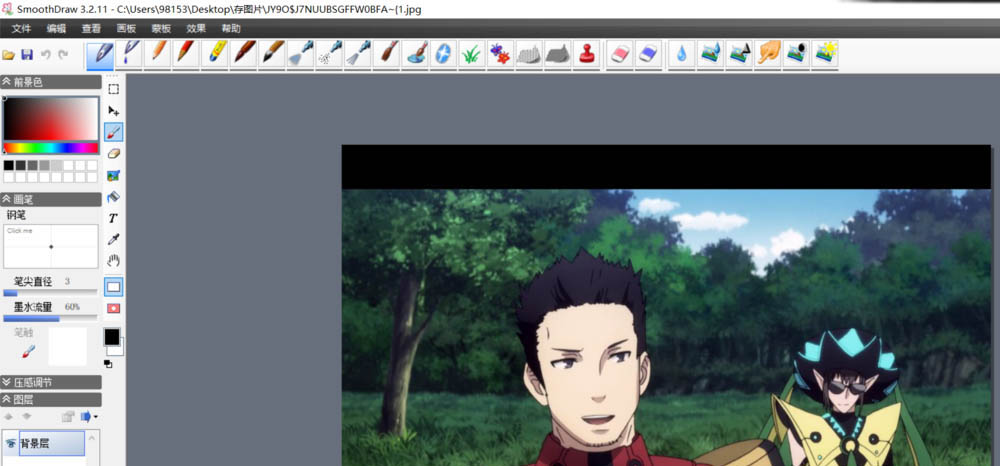1000x466 pixels.
Task: Collapse the 图层 panel
Action: [51, 400]
